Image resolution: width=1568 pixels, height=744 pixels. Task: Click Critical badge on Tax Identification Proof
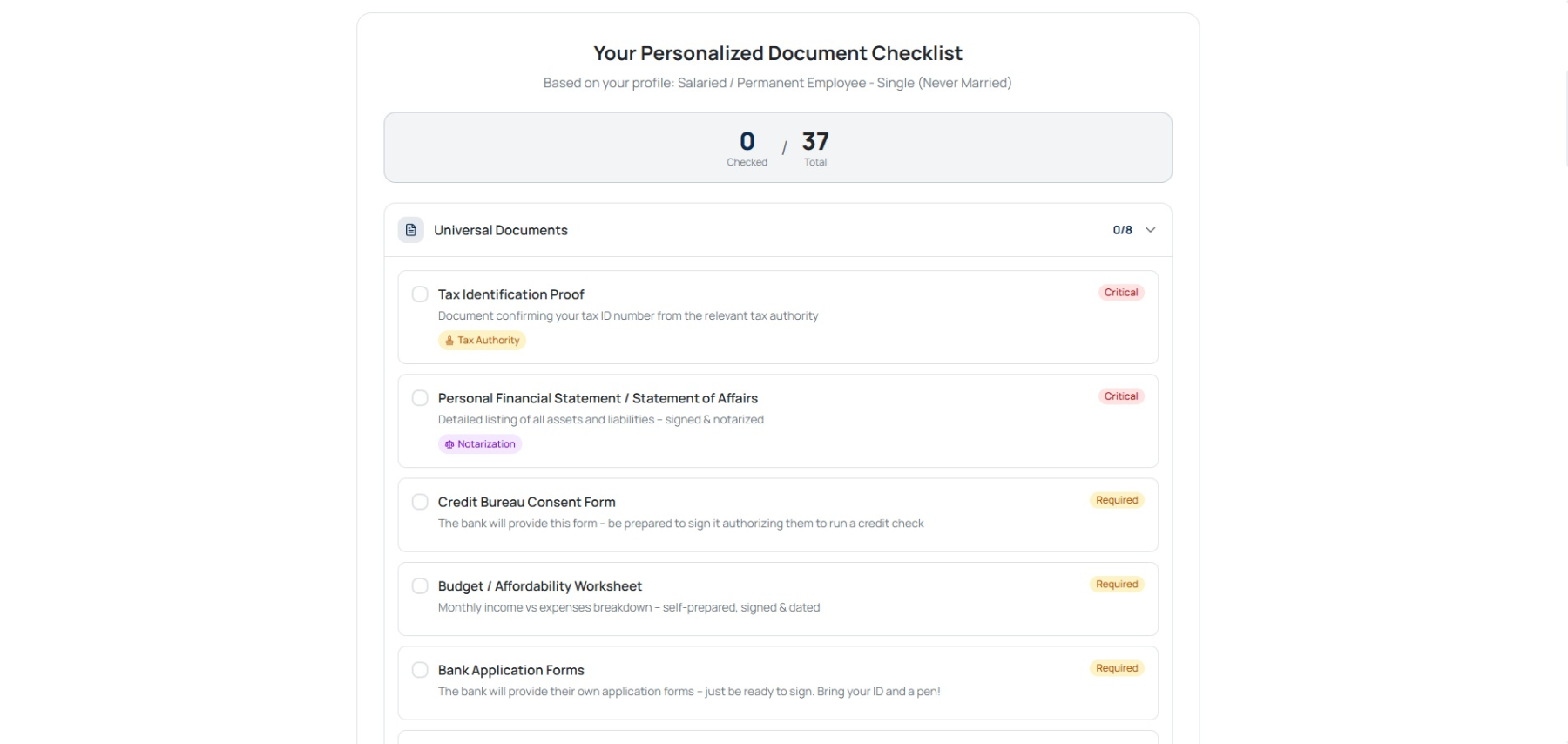pyautogui.click(x=1121, y=293)
